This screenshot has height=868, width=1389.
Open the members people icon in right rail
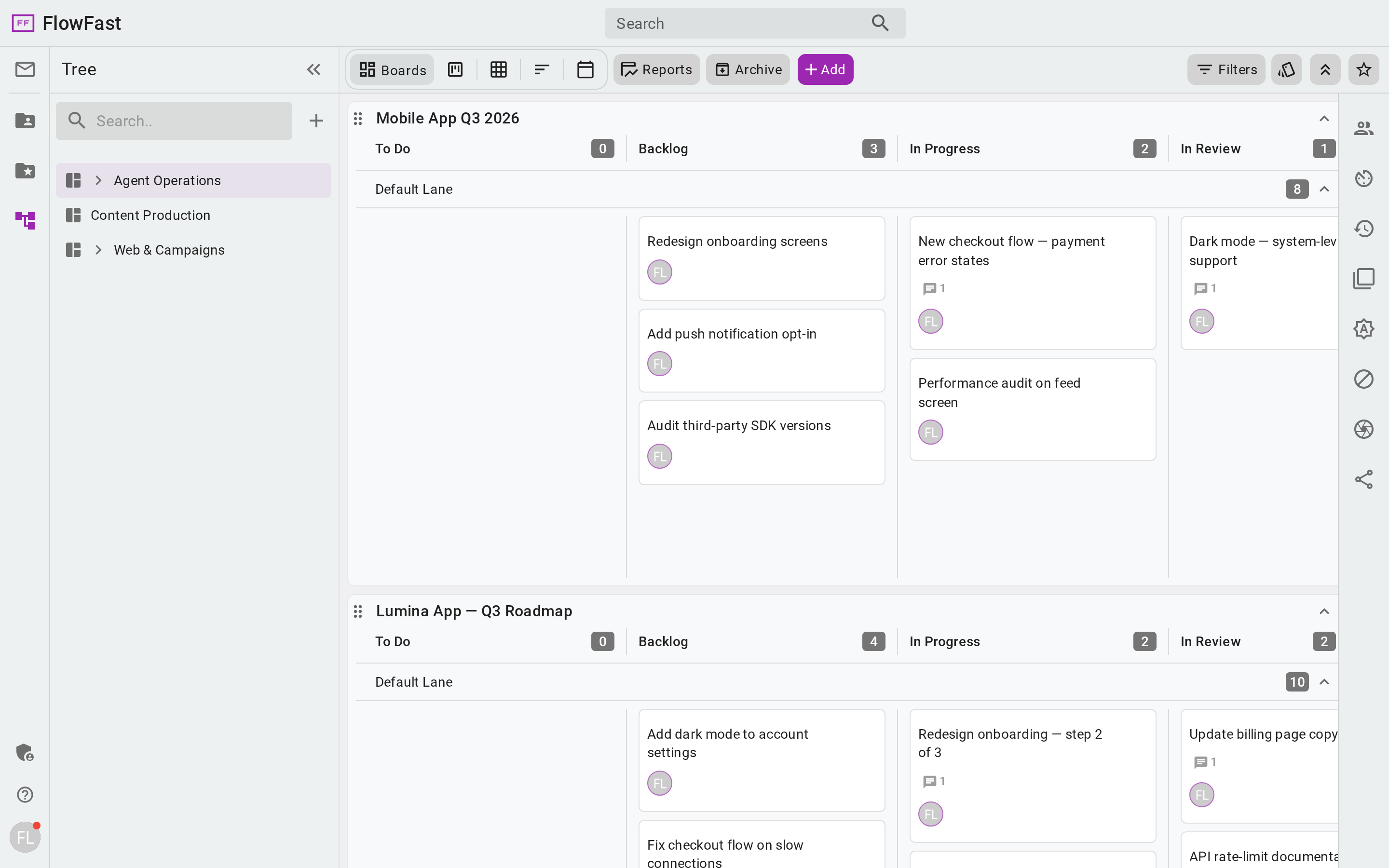[1364, 128]
